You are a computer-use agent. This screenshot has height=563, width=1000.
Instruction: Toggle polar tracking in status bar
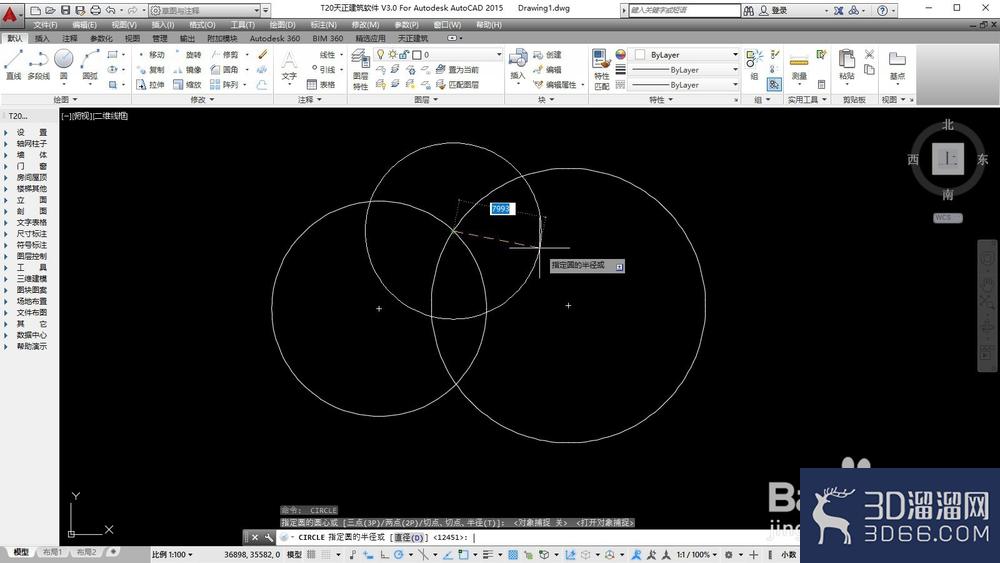pyautogui.click(x=399, y=555)
